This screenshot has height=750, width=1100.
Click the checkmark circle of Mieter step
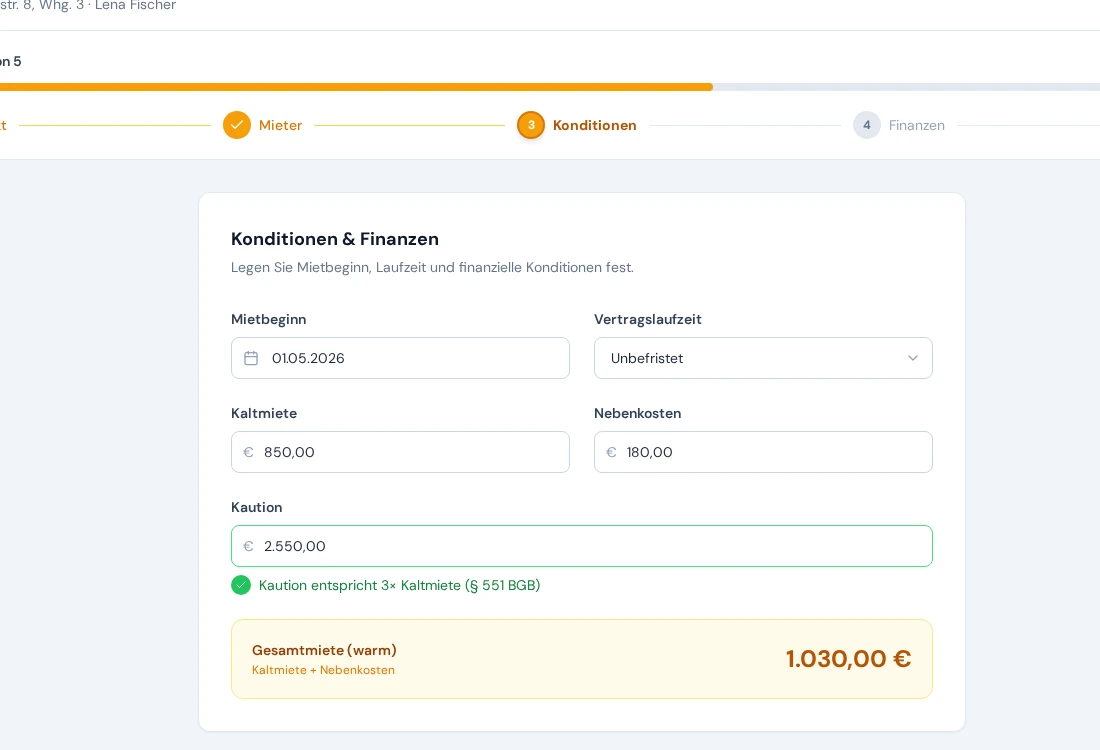point(237,125)
